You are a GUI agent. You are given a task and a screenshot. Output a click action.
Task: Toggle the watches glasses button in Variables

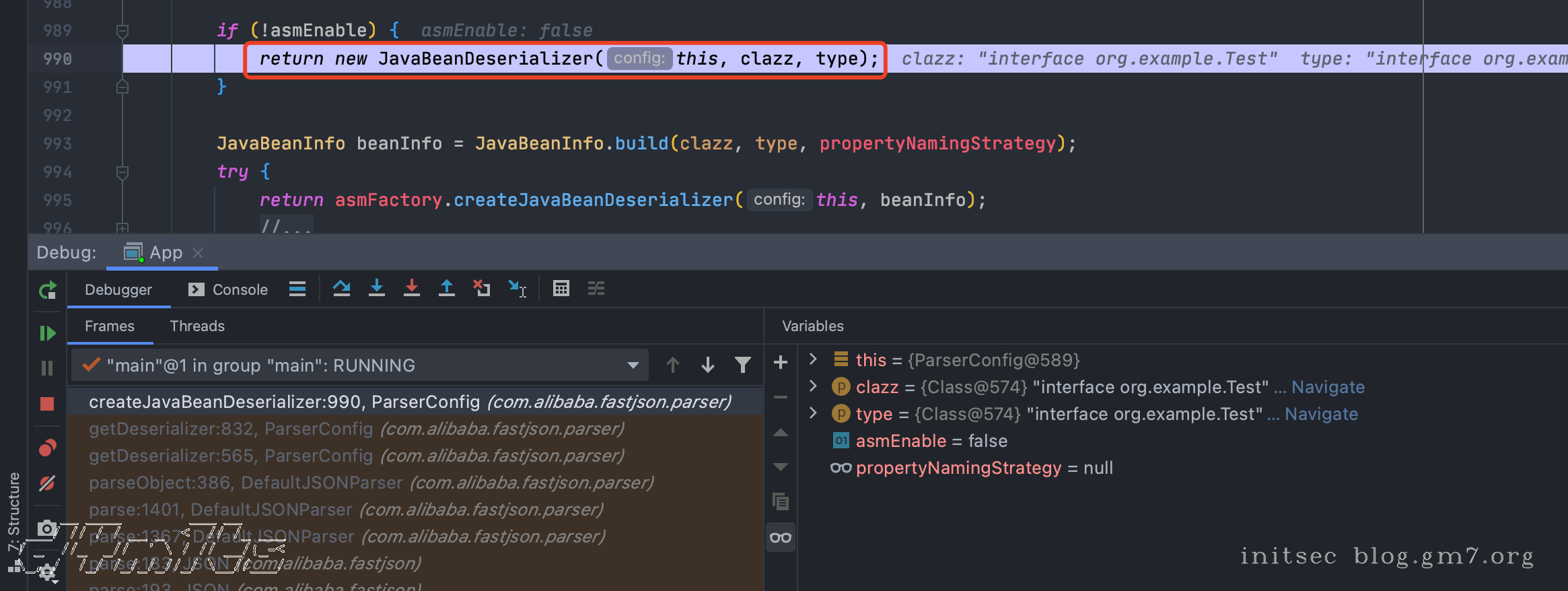(781, 537)
